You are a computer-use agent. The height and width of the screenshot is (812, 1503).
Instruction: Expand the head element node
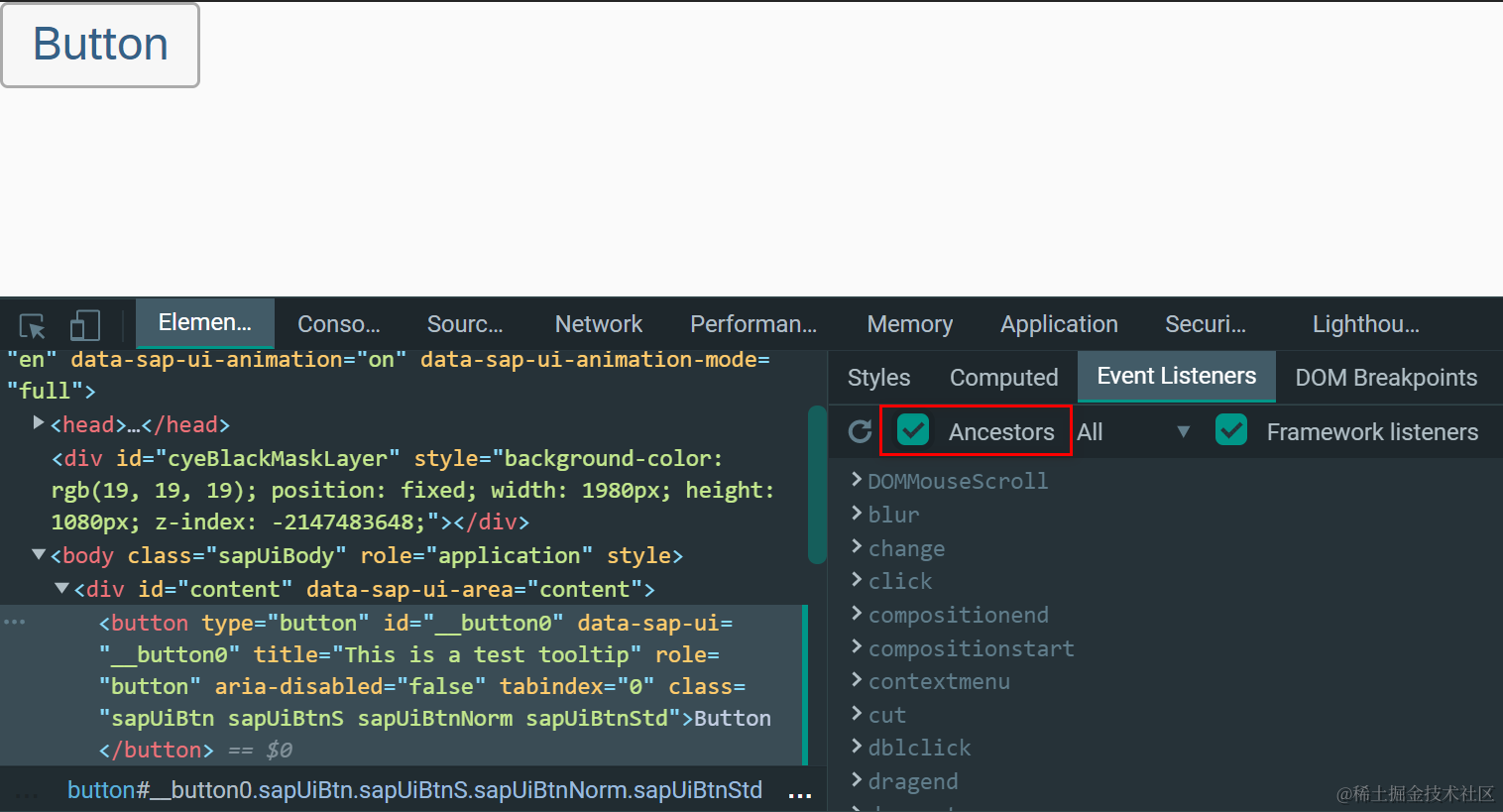click(39, 423)
